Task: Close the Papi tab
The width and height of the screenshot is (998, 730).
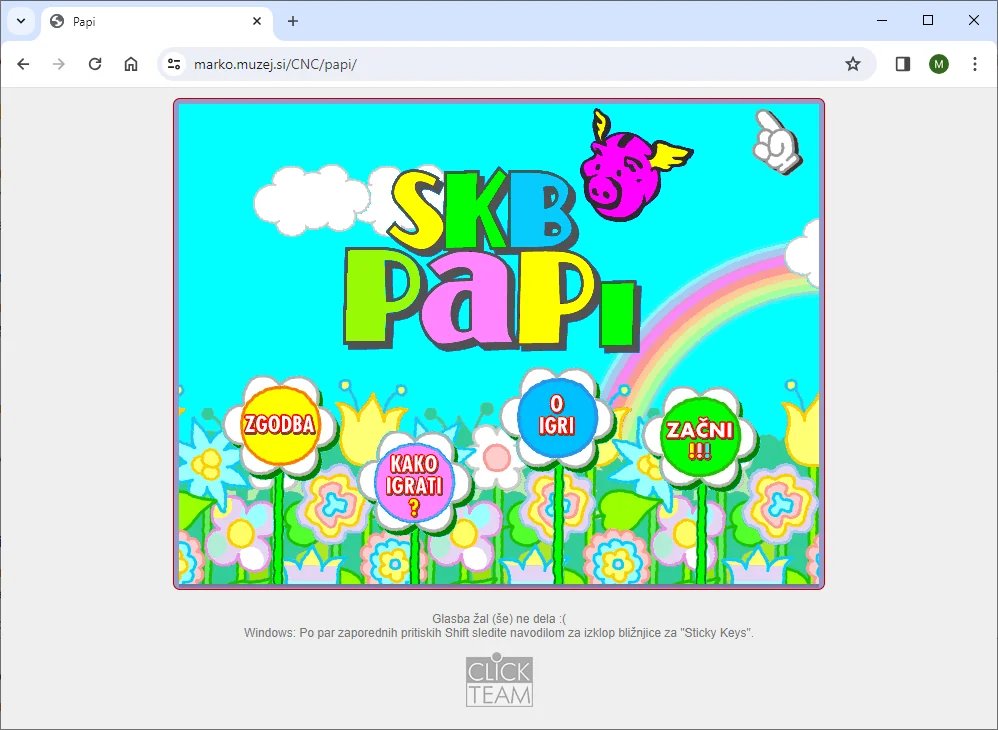Action: [257, 21]
